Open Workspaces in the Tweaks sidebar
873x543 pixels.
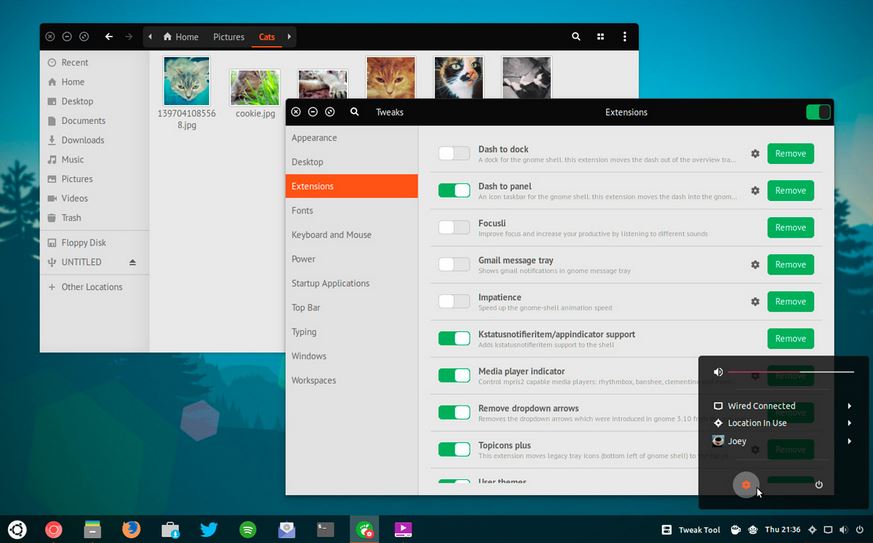coord(352,380)
